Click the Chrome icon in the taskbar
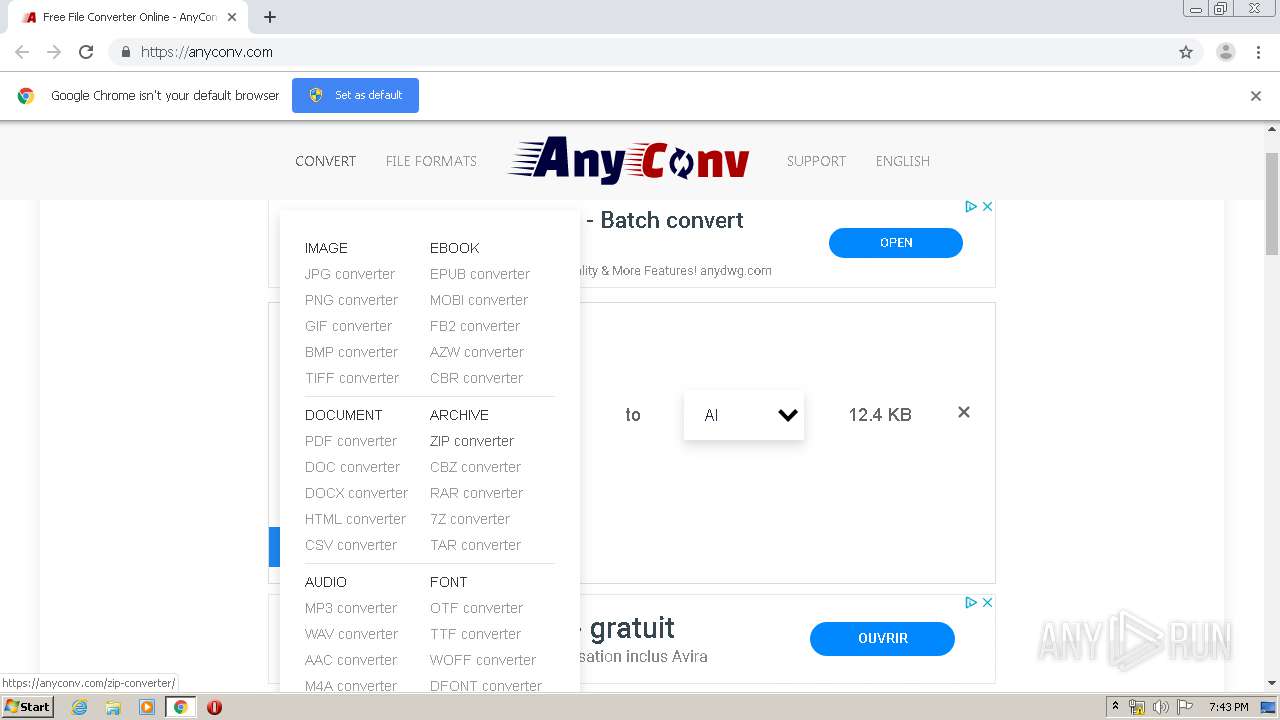 [180, 707]
